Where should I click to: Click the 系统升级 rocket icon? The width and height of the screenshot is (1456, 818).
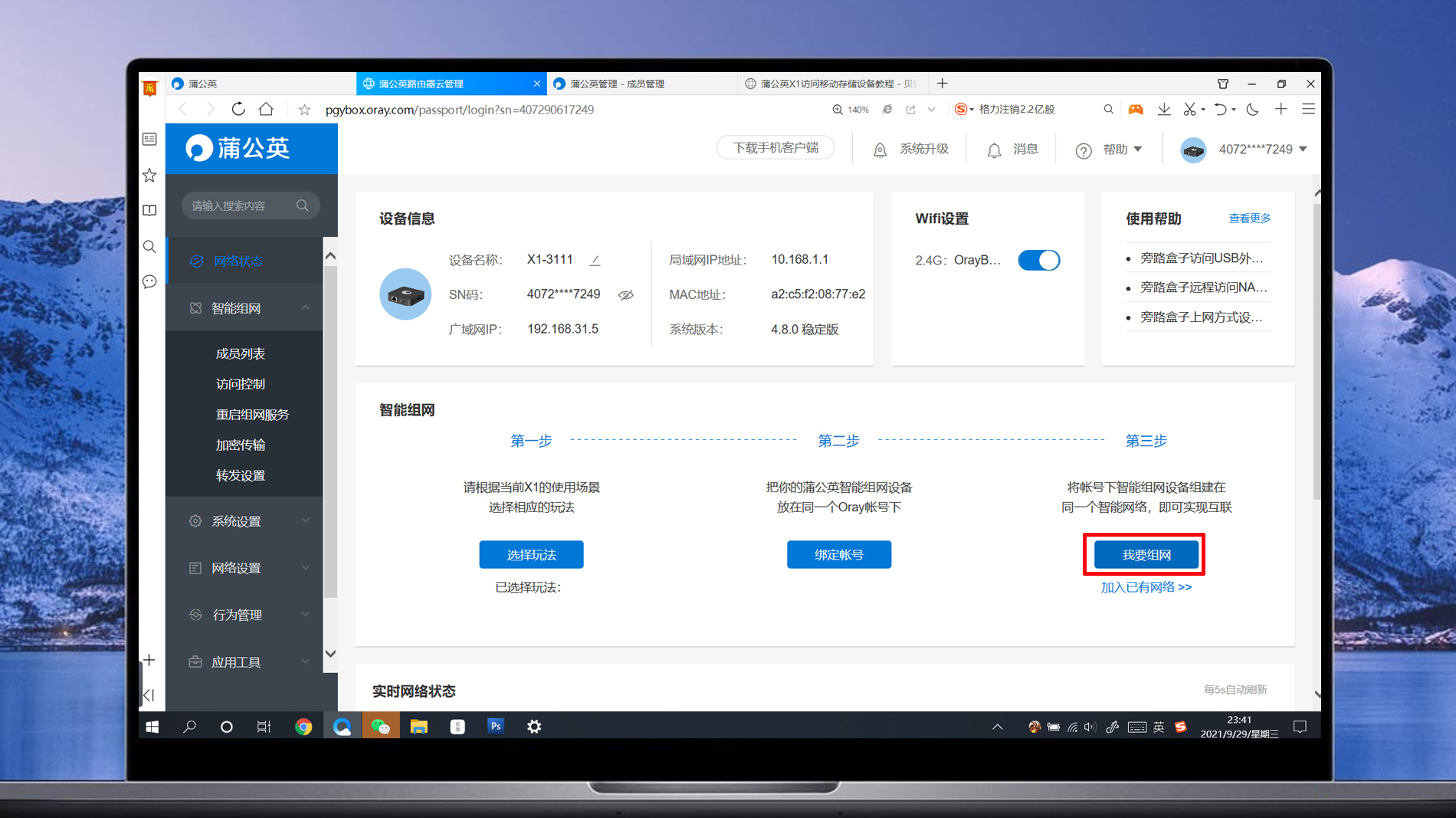pyautogui.click(x=880, y=149)
